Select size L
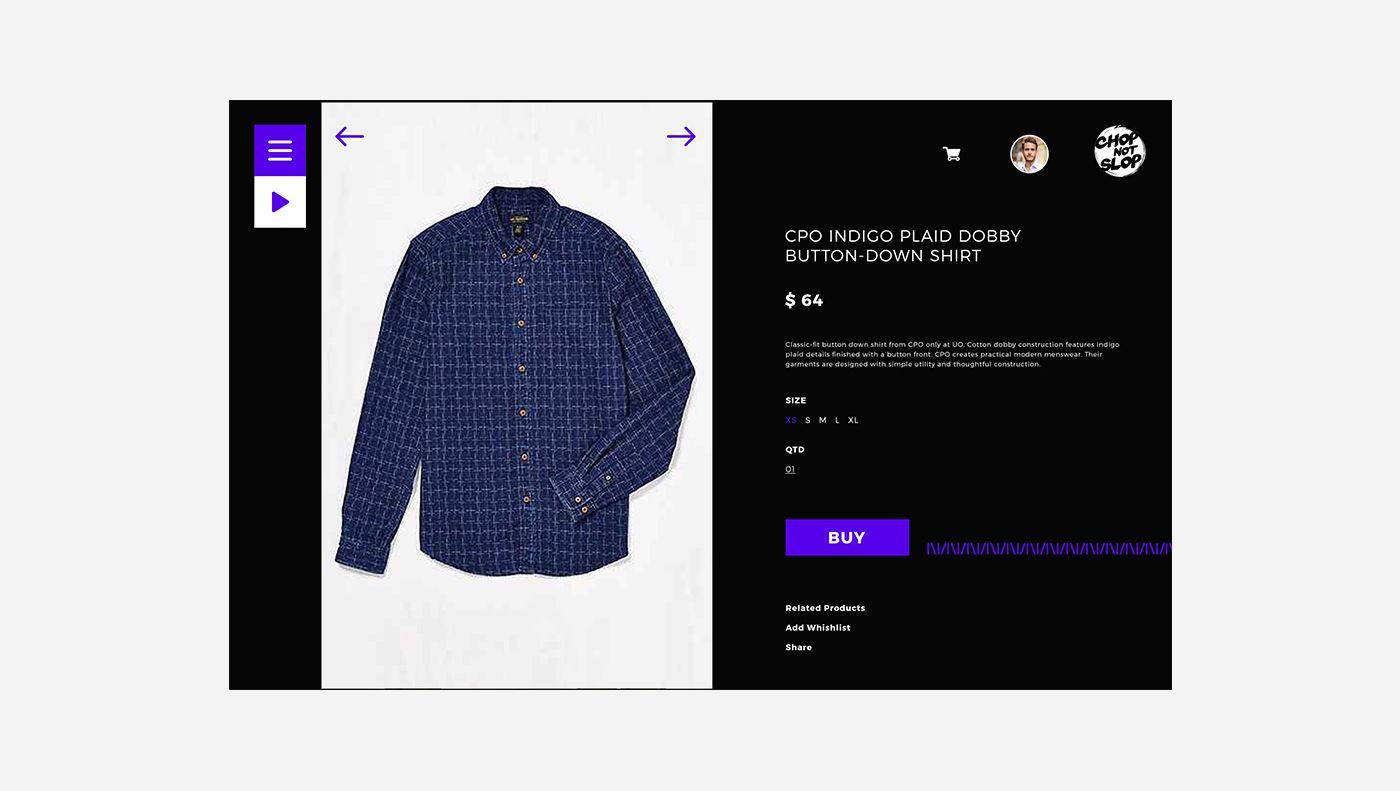The image size is (1400, 791). click(x=837, y=420)
